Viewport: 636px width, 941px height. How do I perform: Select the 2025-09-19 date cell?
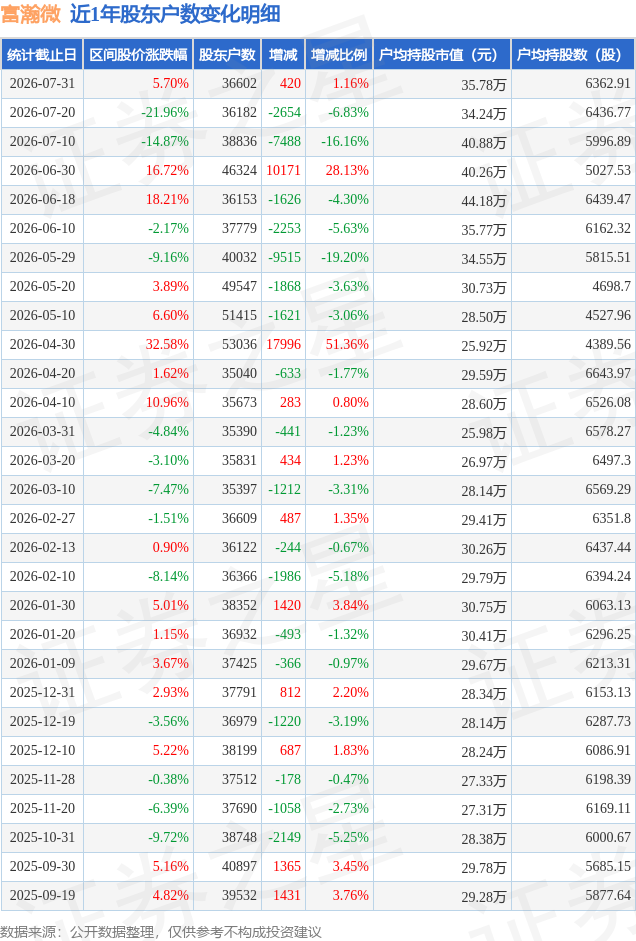(42, 895)
